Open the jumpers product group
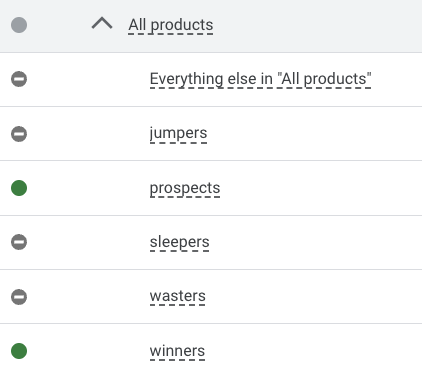The width and height of the screenshot is (422, 376). tap(178, 134)
